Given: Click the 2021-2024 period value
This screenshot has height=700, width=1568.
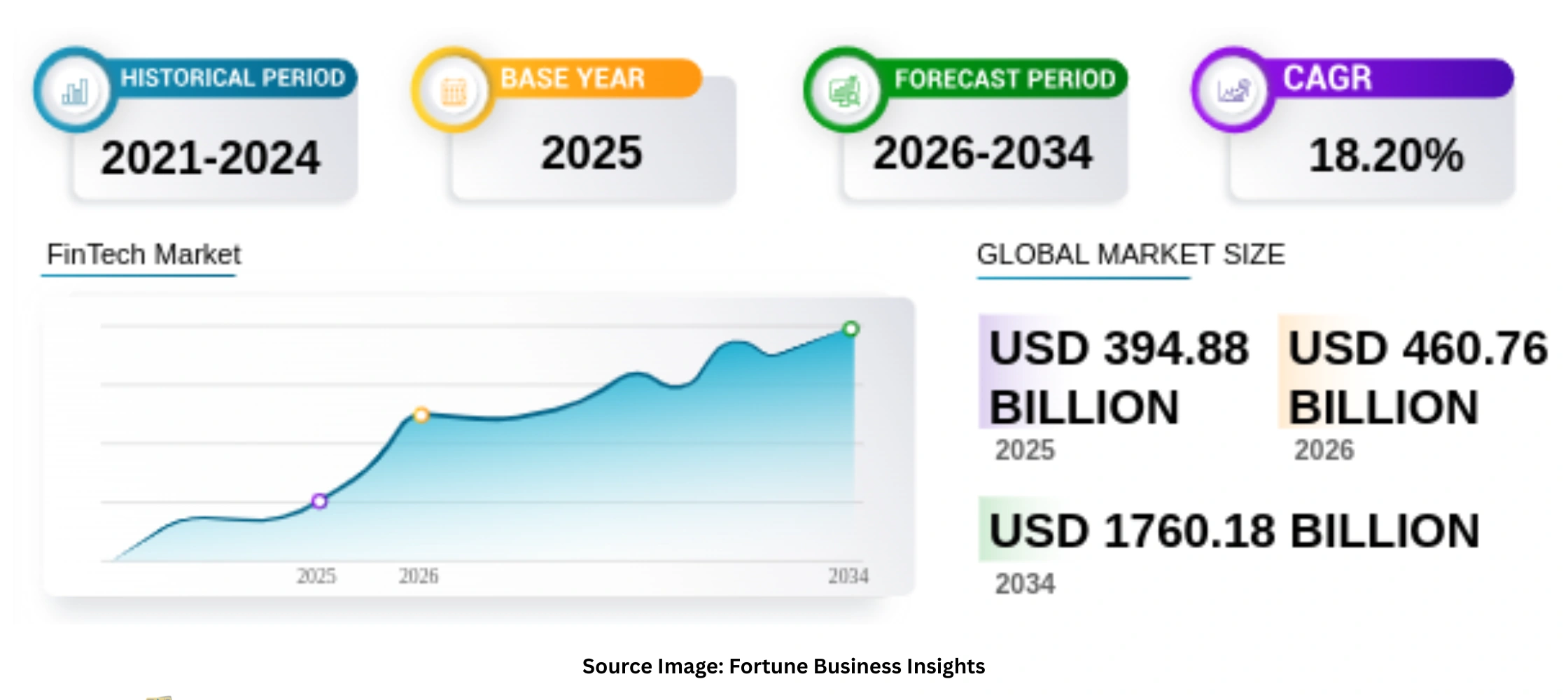Looking at the screenshot, I should click(x=210, y=157).
